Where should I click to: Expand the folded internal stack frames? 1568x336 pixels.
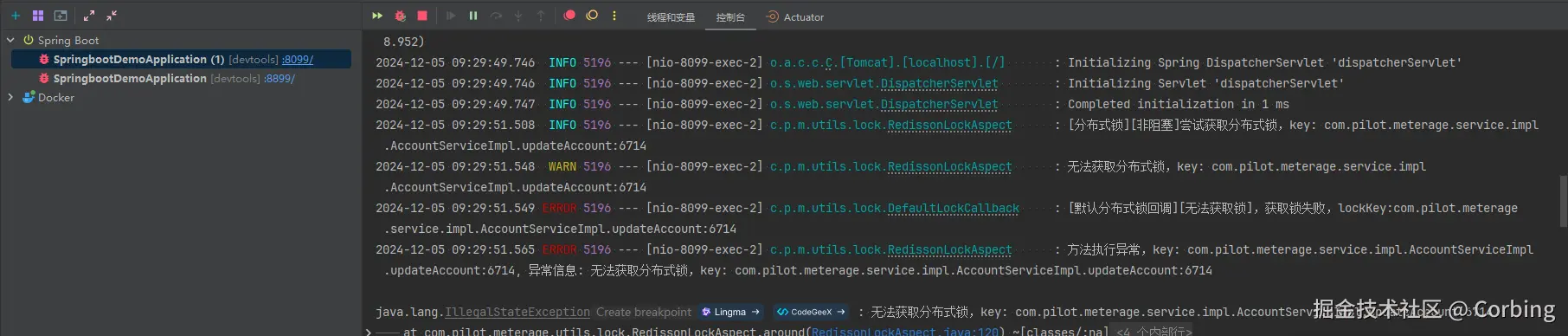point(1154,332)
